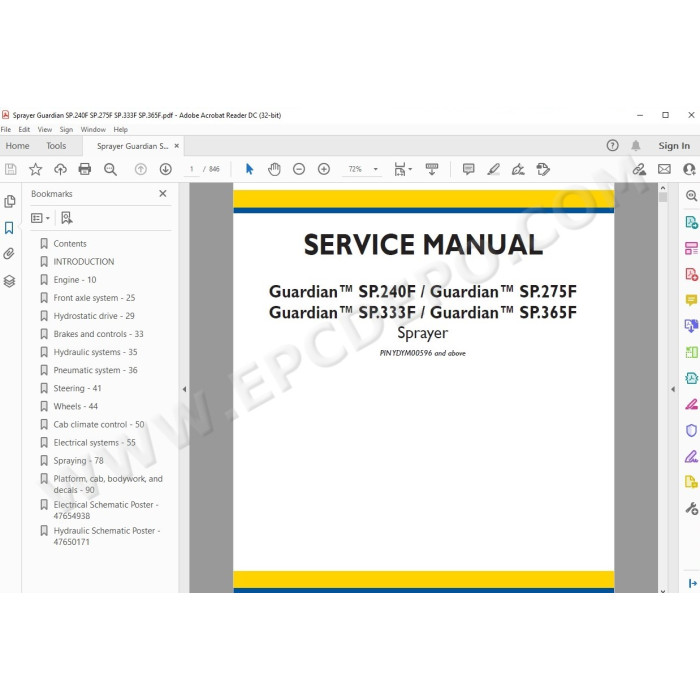Open the Edit menu
Viewport: 700px width, 700px height.
(24, 129)
